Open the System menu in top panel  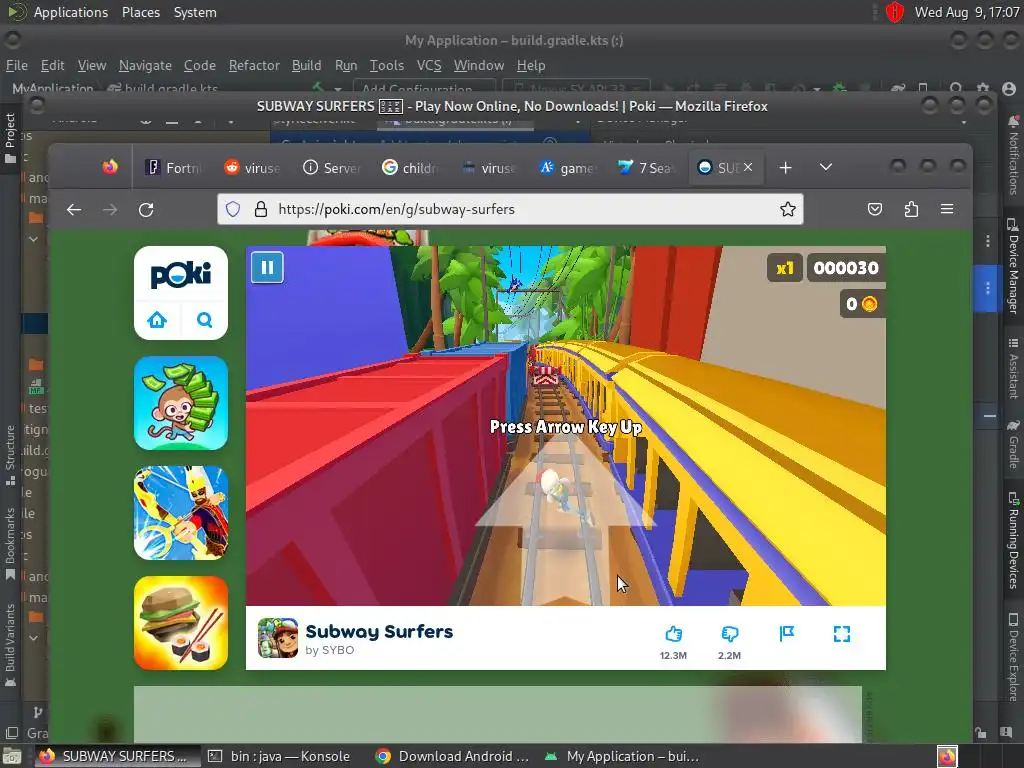tap(195, 12)
